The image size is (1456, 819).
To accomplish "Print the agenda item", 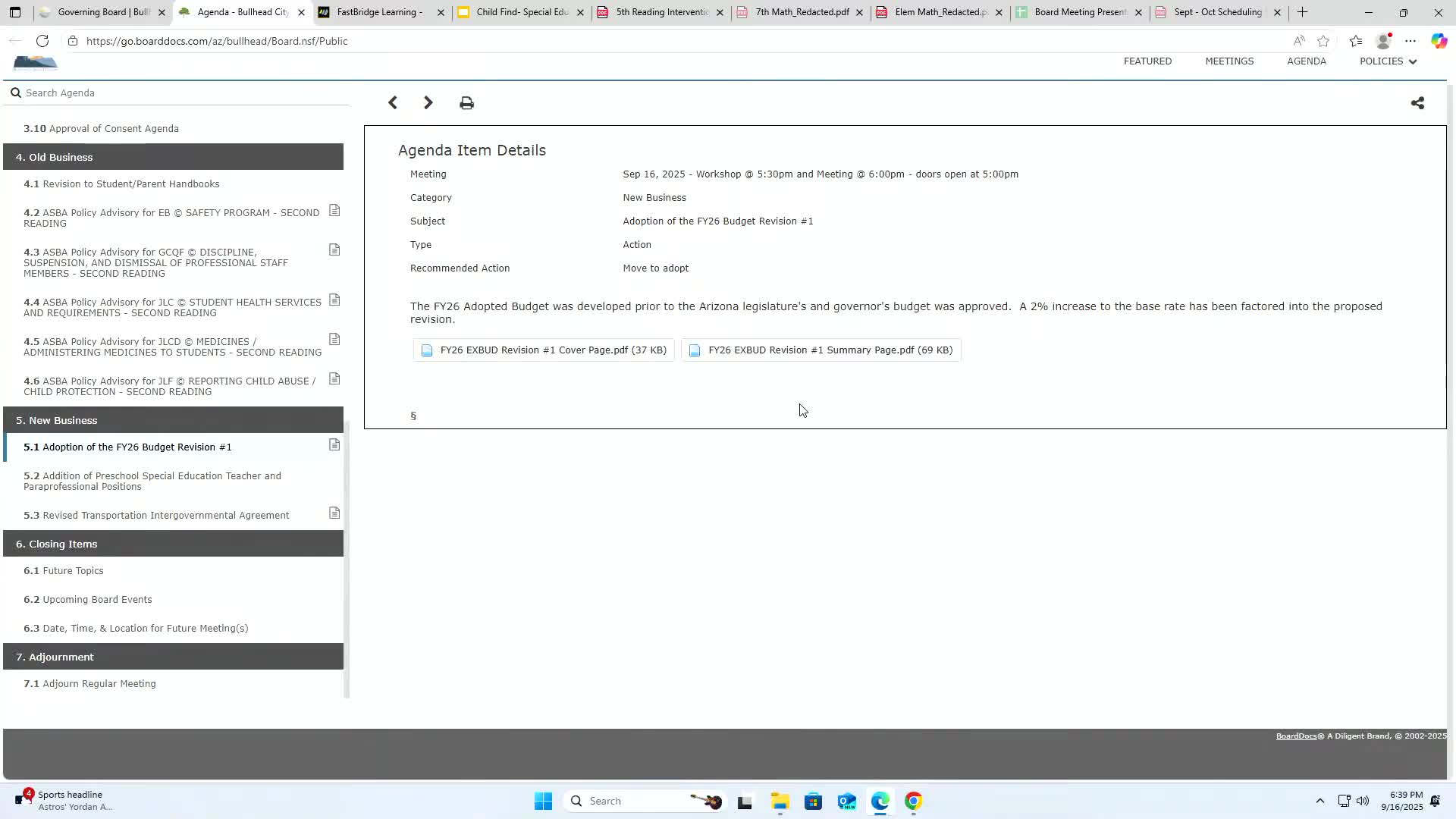I will click(466, 103).
